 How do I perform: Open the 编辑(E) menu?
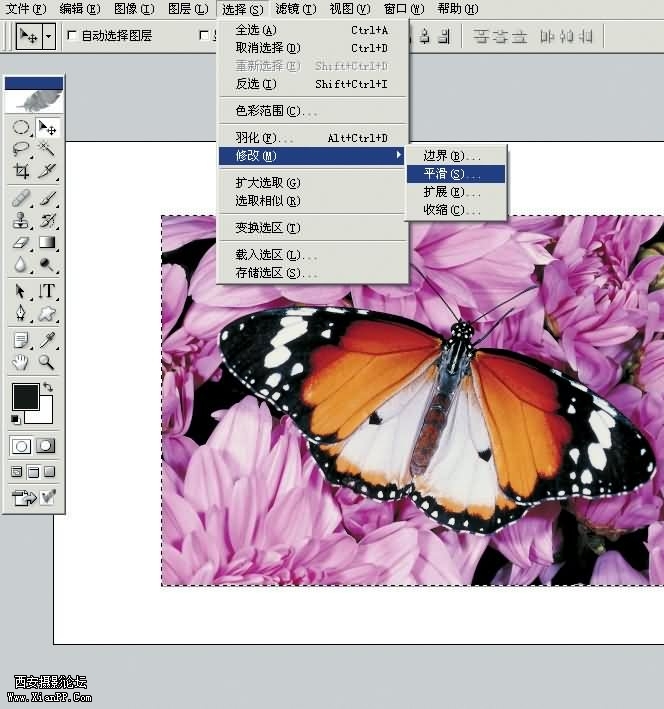pyautogui.click(x=80, y=9)
